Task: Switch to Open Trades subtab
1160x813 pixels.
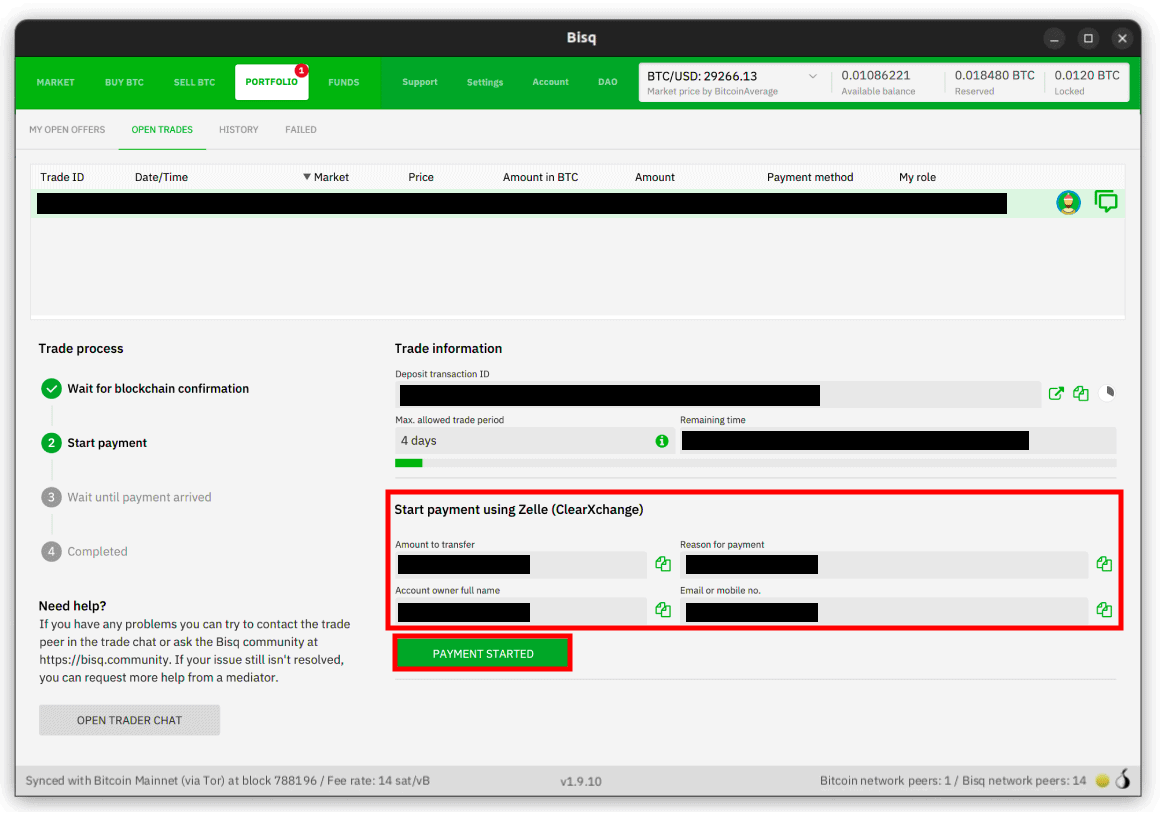Action: [162, 129]
